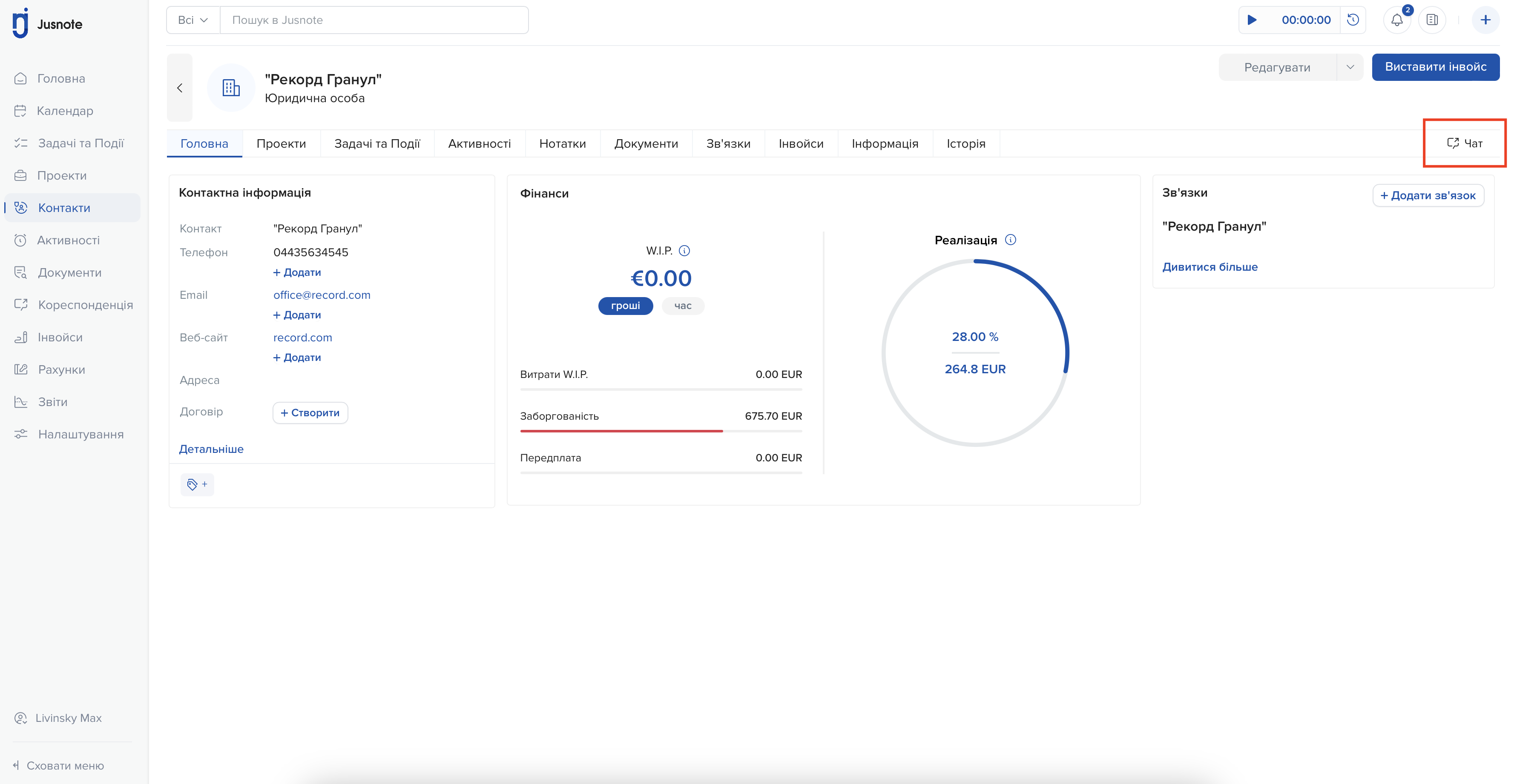Switch W.I.P. to час
Image resolution: width=1517 pixels, height=784 pixels.
(x=683, y=306)
